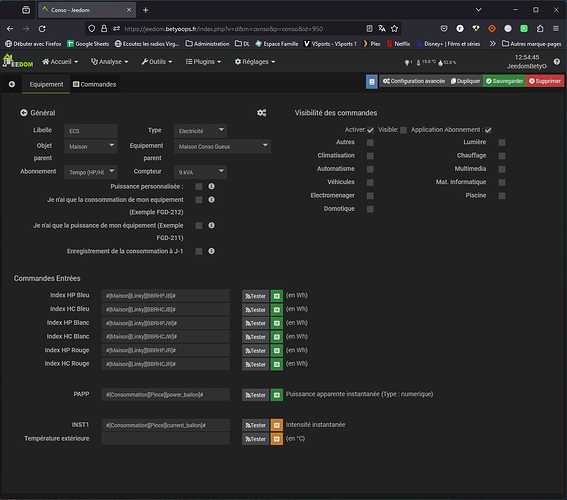The image size is (567, 500).
Task: Bookmark this page with star icon
Action: click(395, 29)
